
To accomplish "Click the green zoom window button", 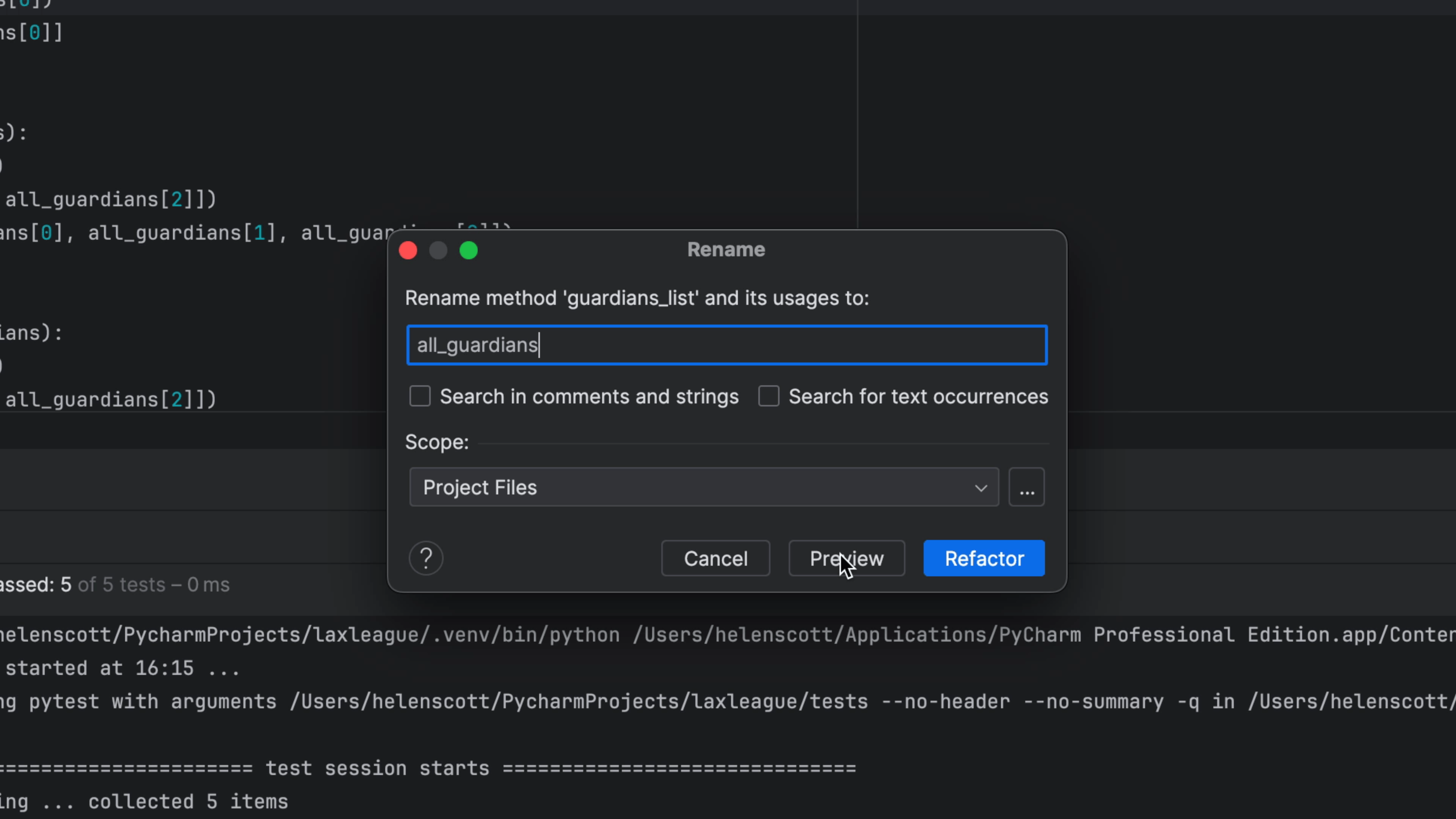I will 469,250.
